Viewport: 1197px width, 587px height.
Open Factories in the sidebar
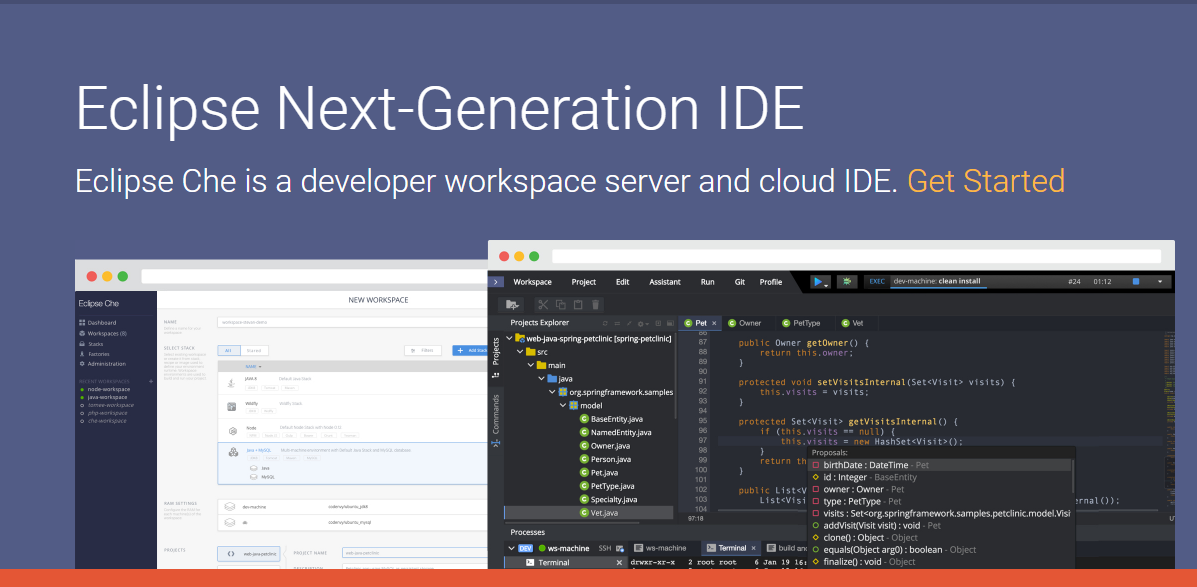(95, 354)
